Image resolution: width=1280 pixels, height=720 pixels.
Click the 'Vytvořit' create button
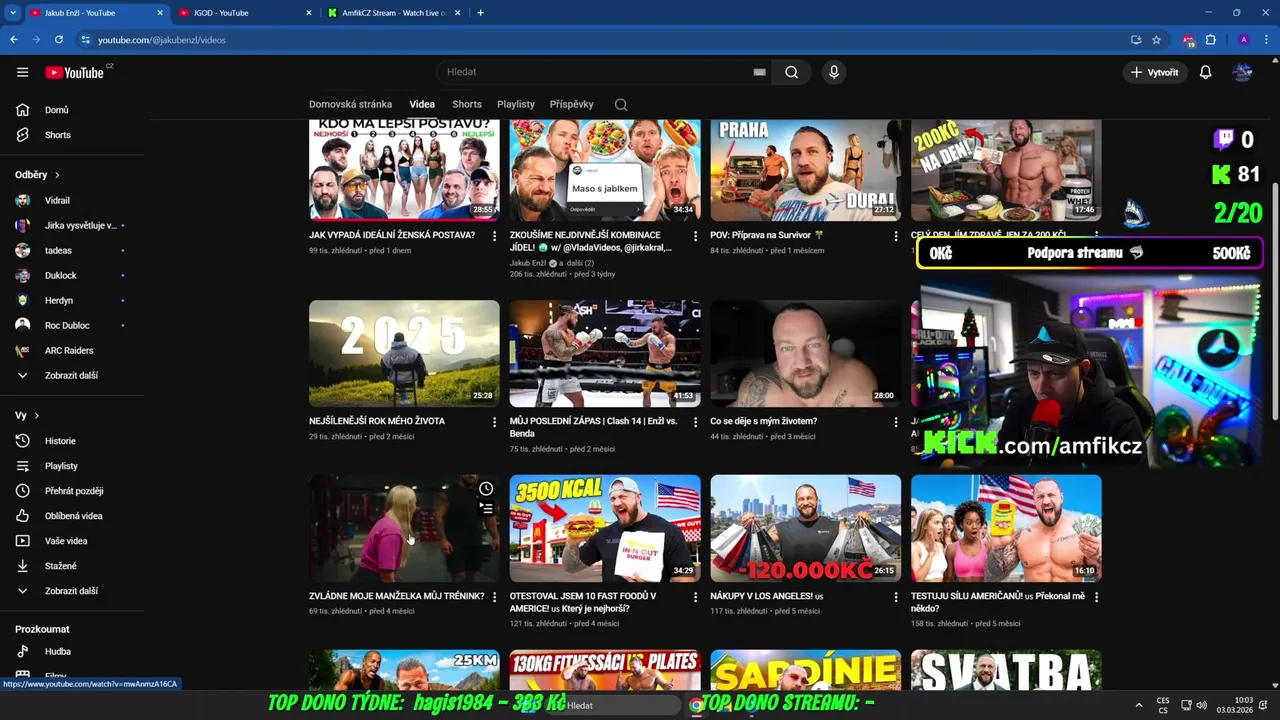click(1154, 72)
